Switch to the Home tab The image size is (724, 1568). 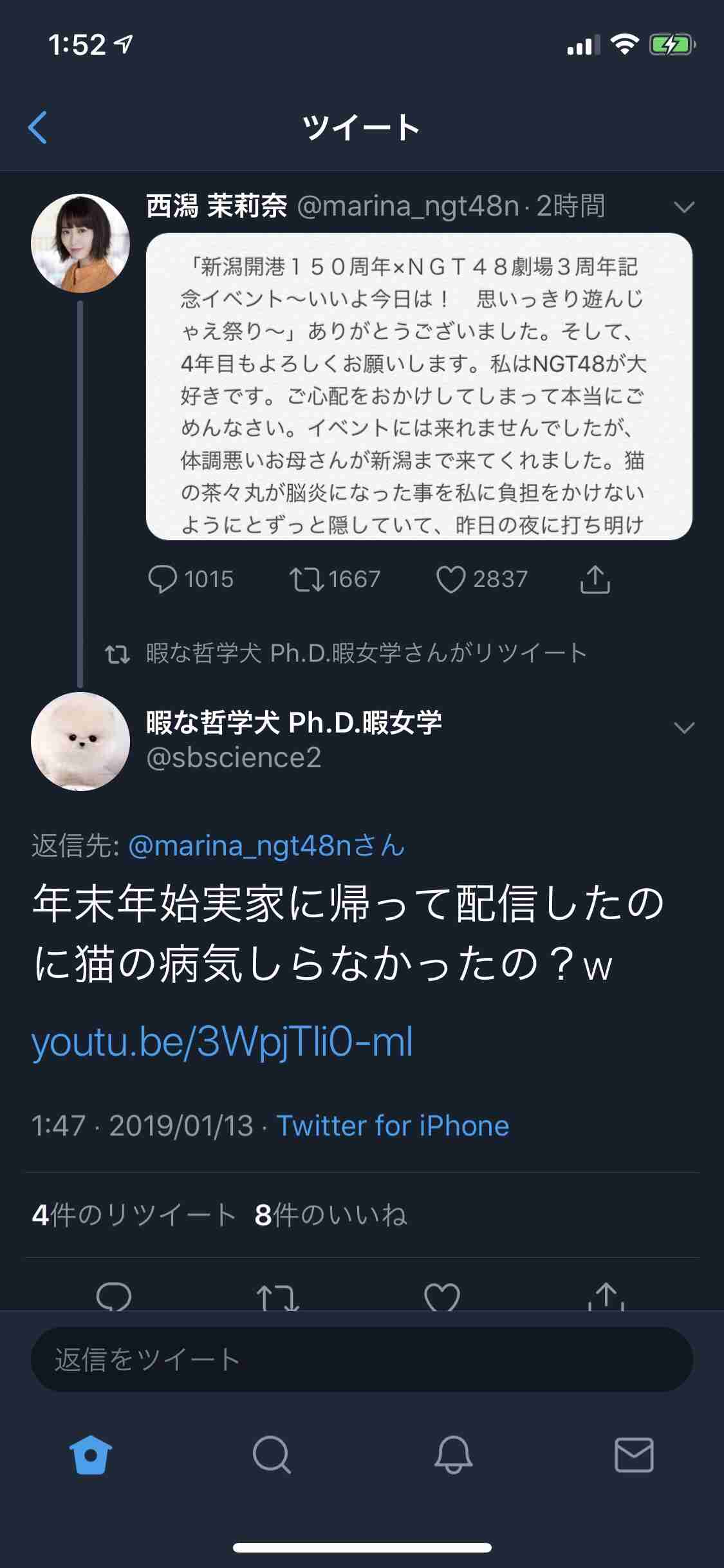pos(90,1455)
